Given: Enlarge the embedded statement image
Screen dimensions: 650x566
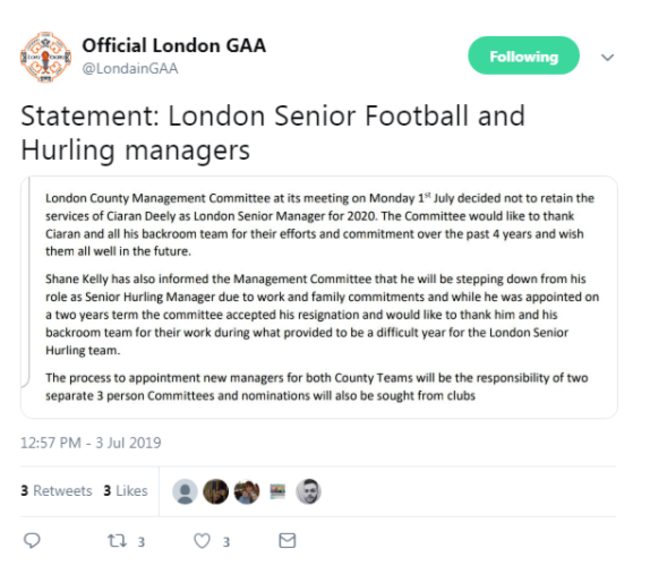Looking at the screenshot, I should pos(319,297).
